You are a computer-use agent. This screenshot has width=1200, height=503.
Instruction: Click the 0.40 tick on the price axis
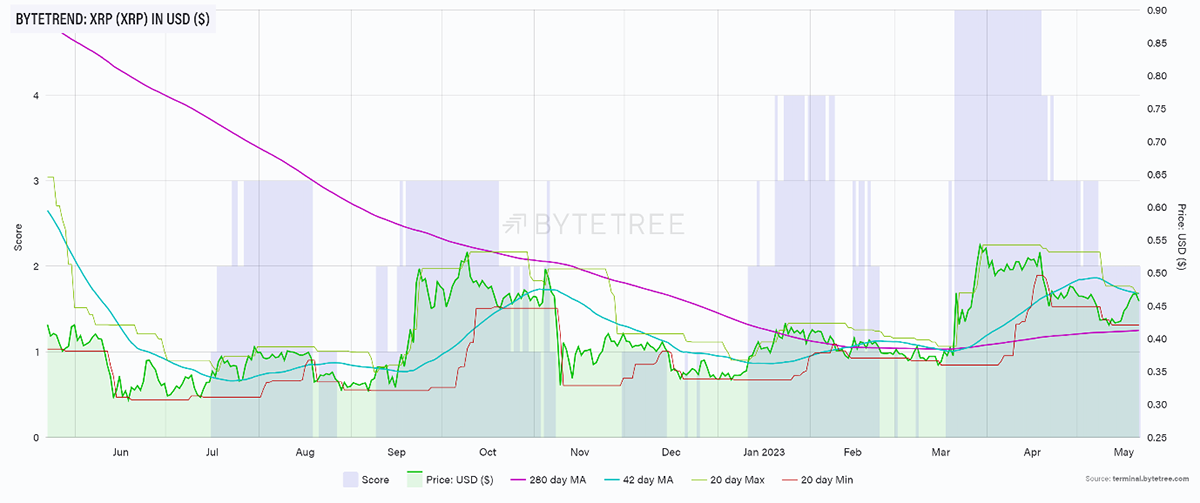[x=1155, y=340]
